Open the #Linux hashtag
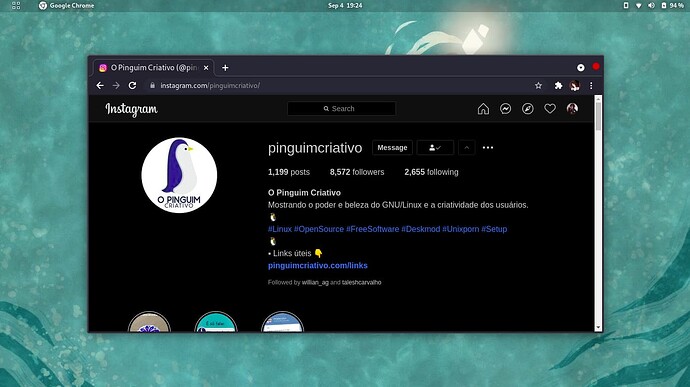 pyautogui.click(x=280, y=229)
